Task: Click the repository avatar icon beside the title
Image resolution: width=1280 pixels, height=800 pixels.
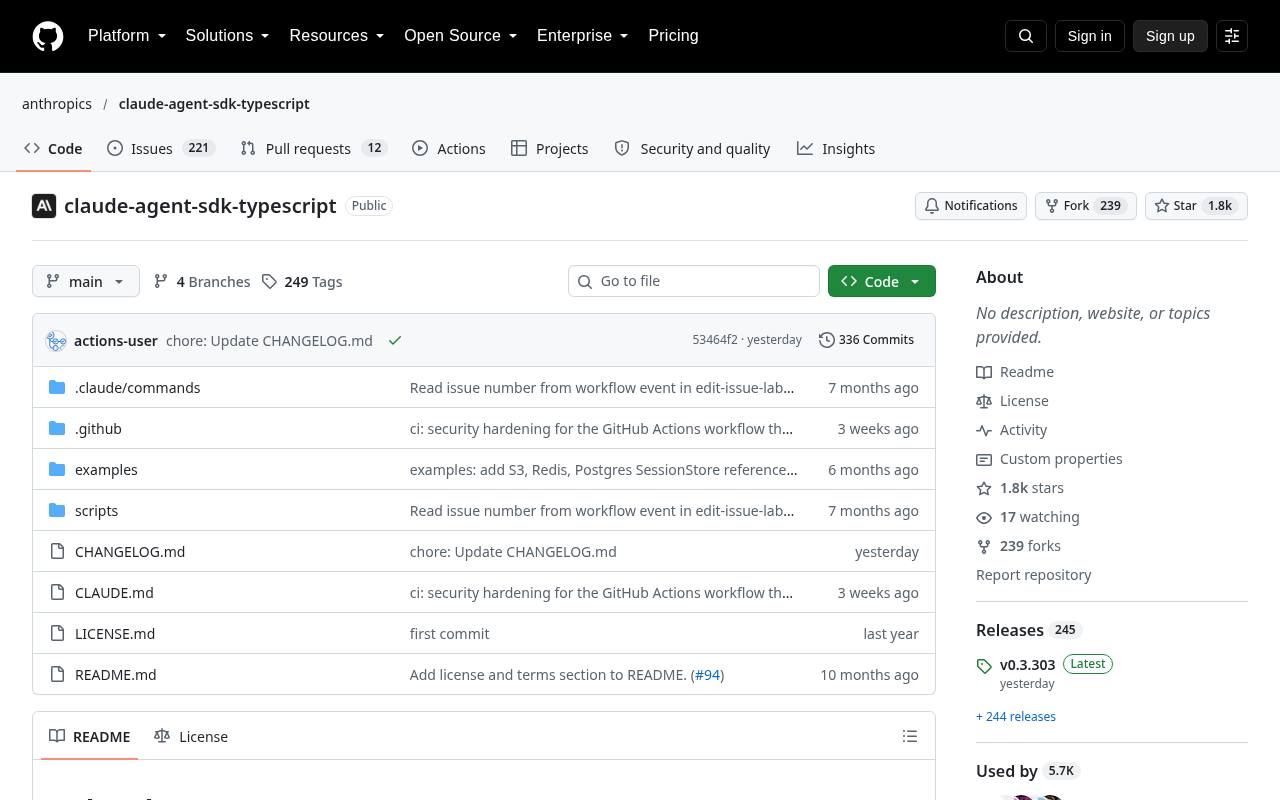Action: pos(44,206)
